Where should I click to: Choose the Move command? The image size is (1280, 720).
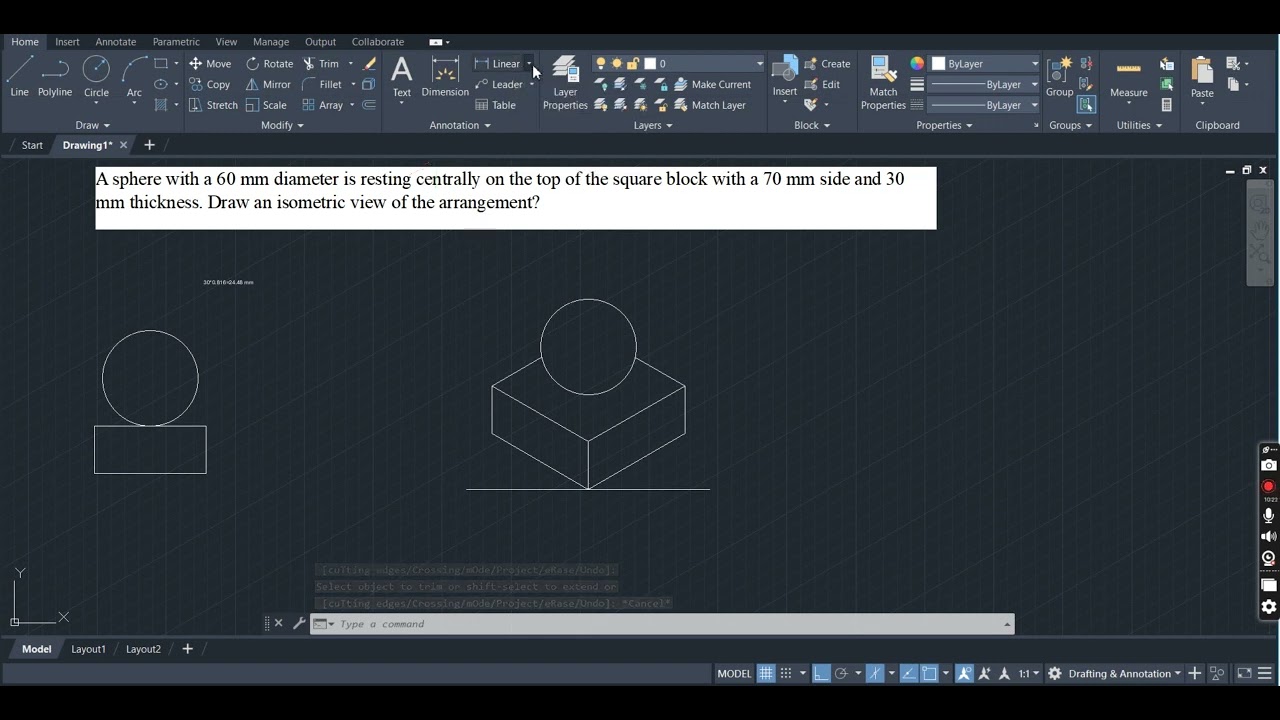tap(210, 63)
